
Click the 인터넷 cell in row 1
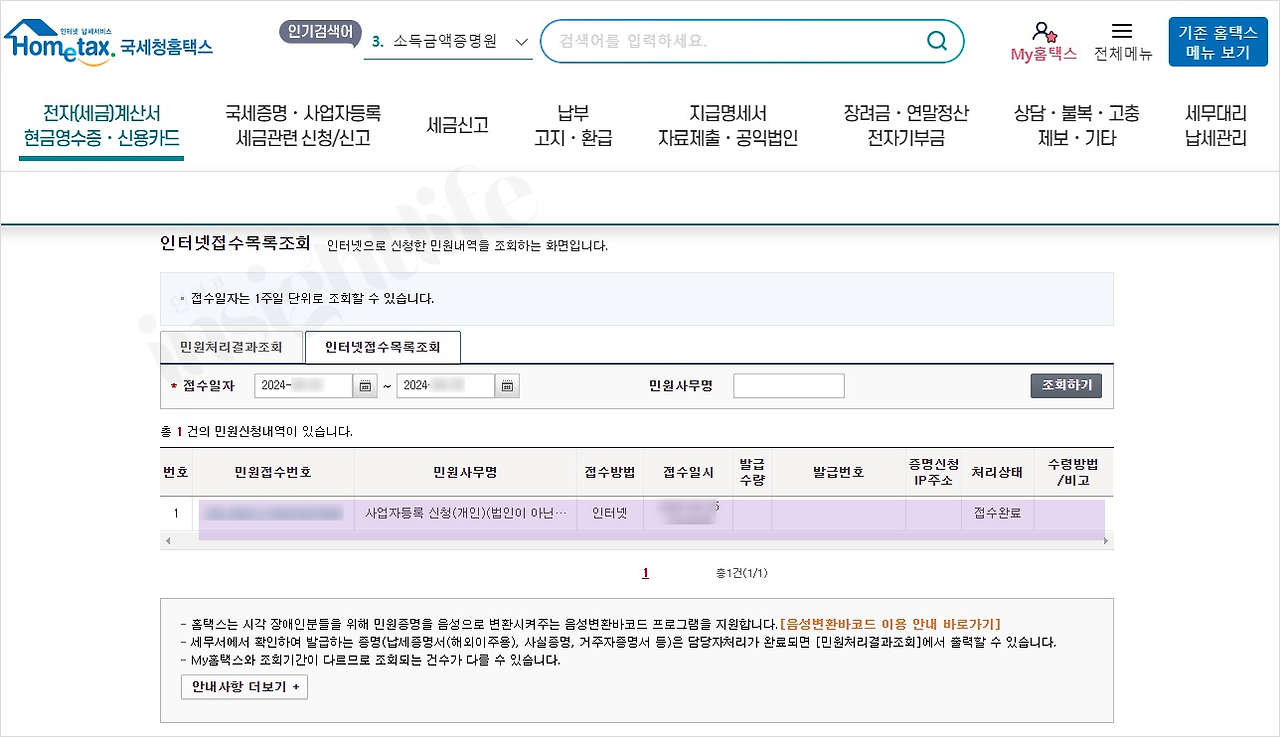[x=609, y=514]
